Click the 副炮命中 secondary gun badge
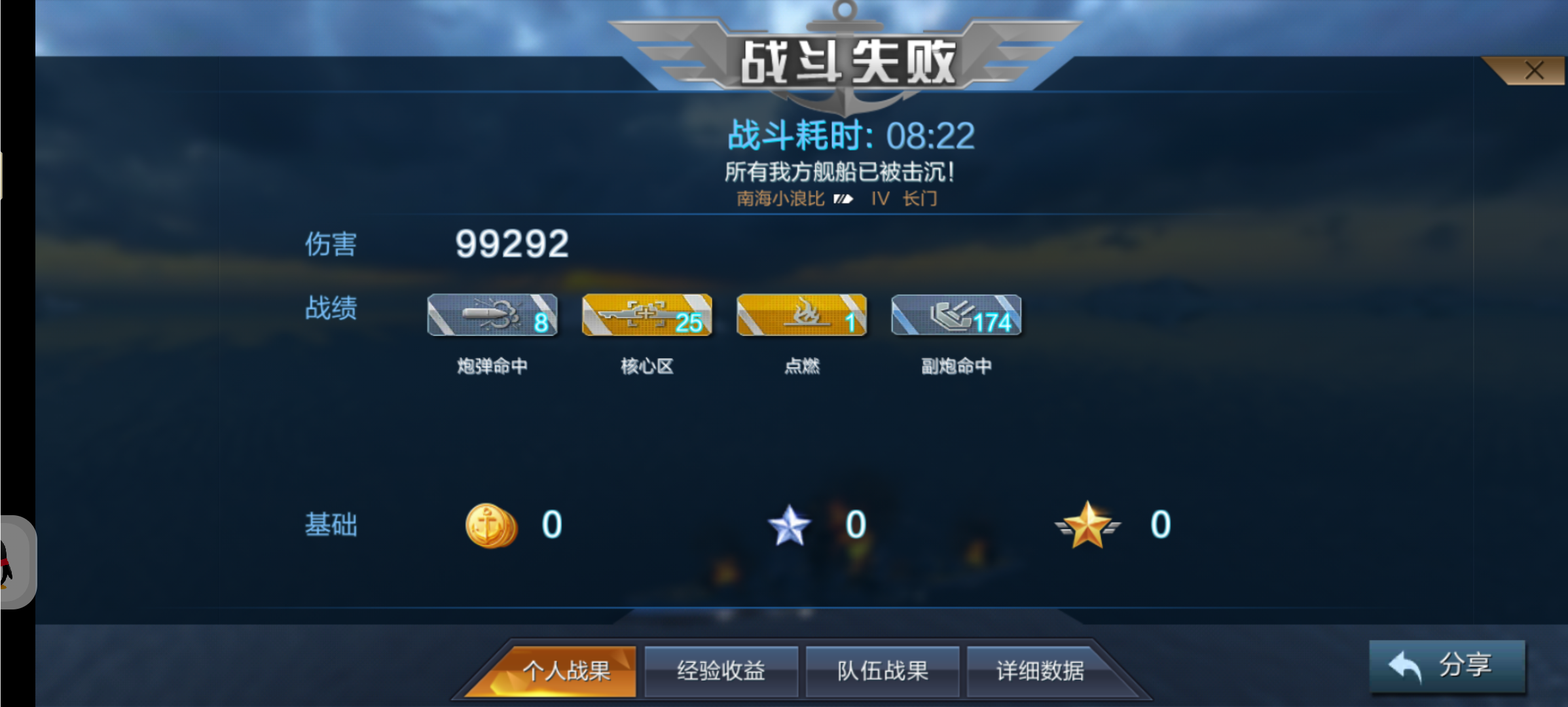 [x=956, y=315]
